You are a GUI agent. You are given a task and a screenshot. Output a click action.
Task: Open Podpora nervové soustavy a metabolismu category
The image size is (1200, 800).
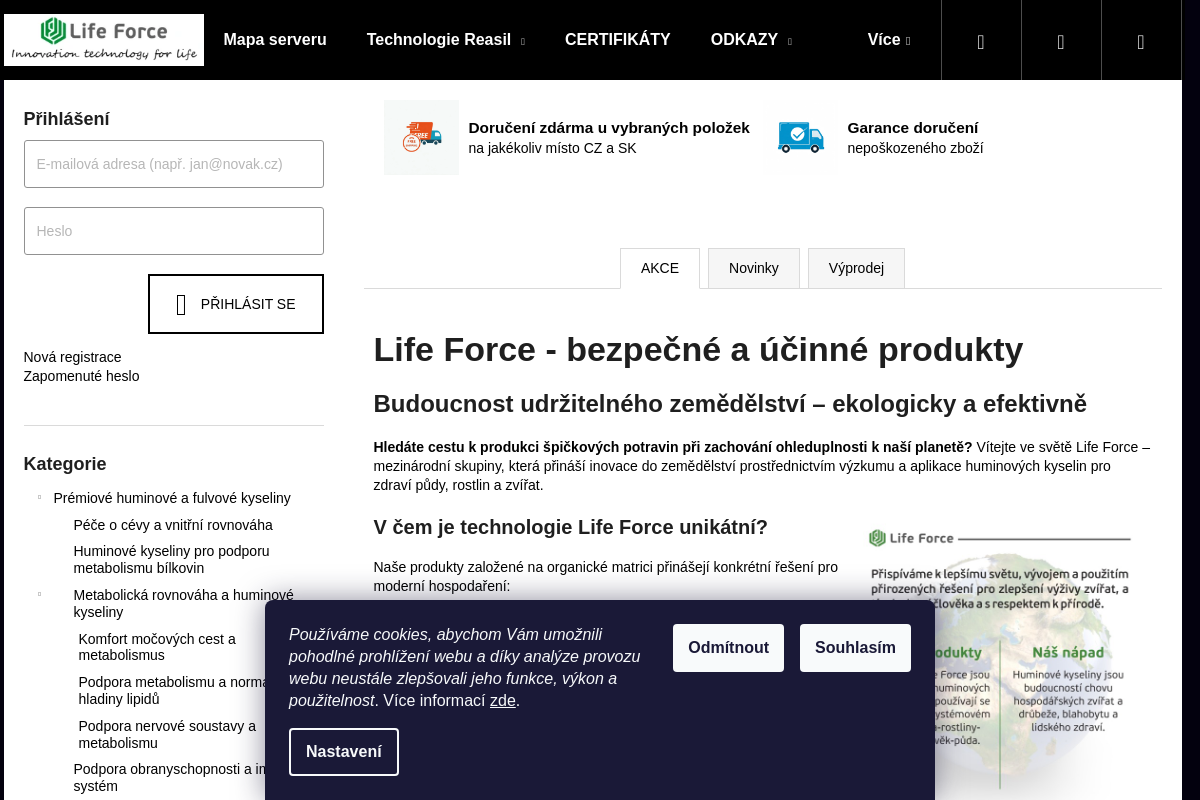click(x=167, y=735)
